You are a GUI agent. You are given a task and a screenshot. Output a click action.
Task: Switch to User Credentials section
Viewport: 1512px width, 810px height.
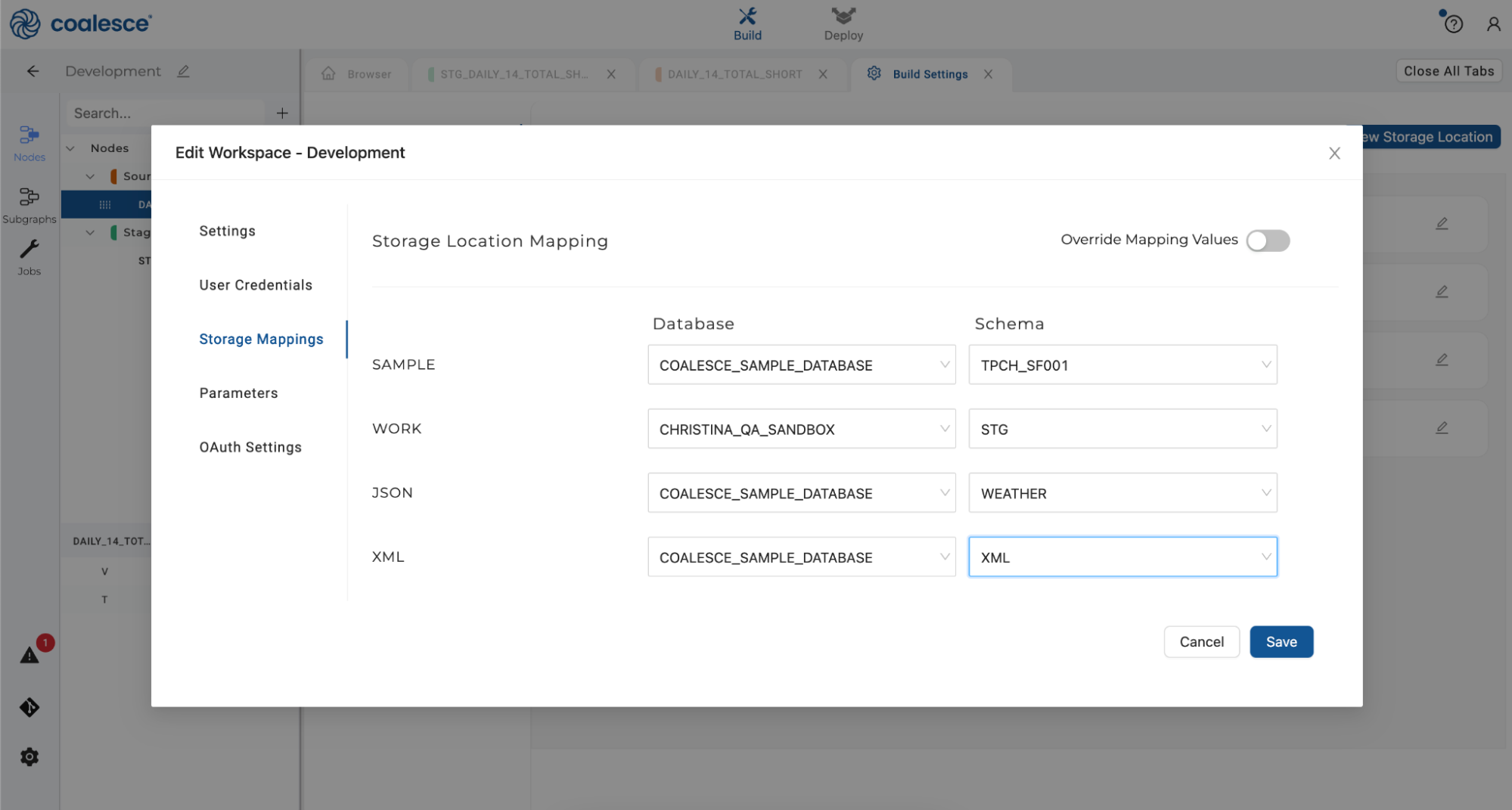[x=256, y=285]
